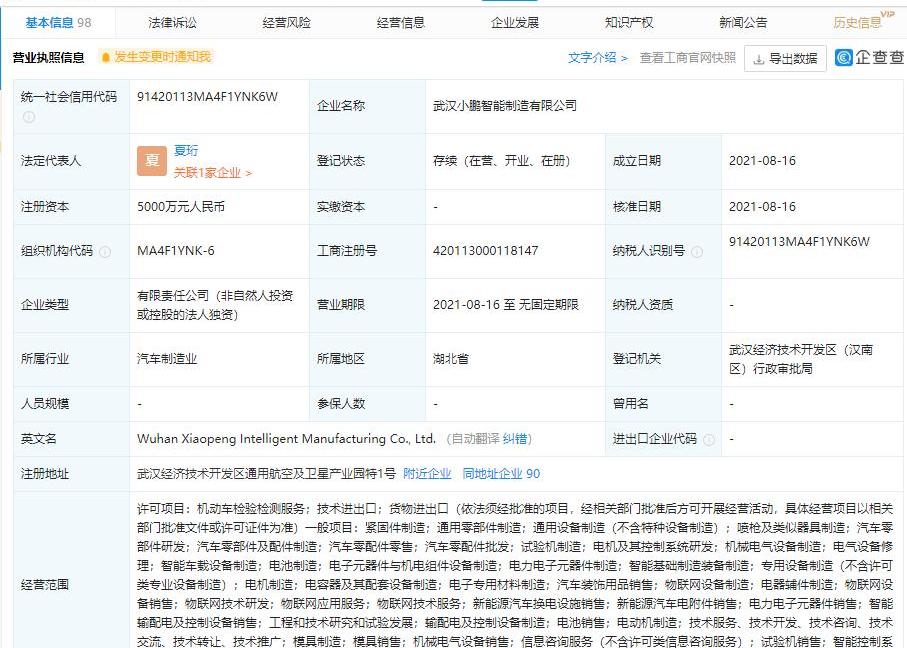Click business registration number 420113000118147
Screen dimensions: 907x648
485,251
